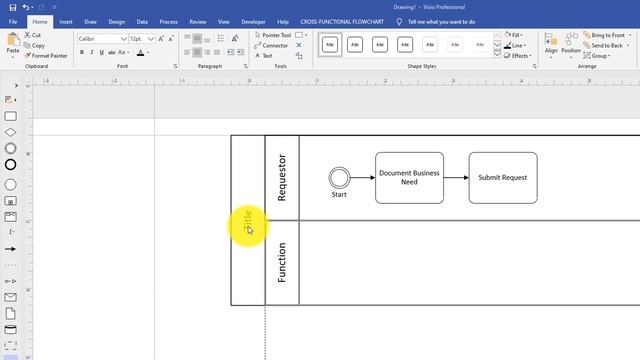
Task: Switch to the Review tab
Action: [x=198, y=22]
